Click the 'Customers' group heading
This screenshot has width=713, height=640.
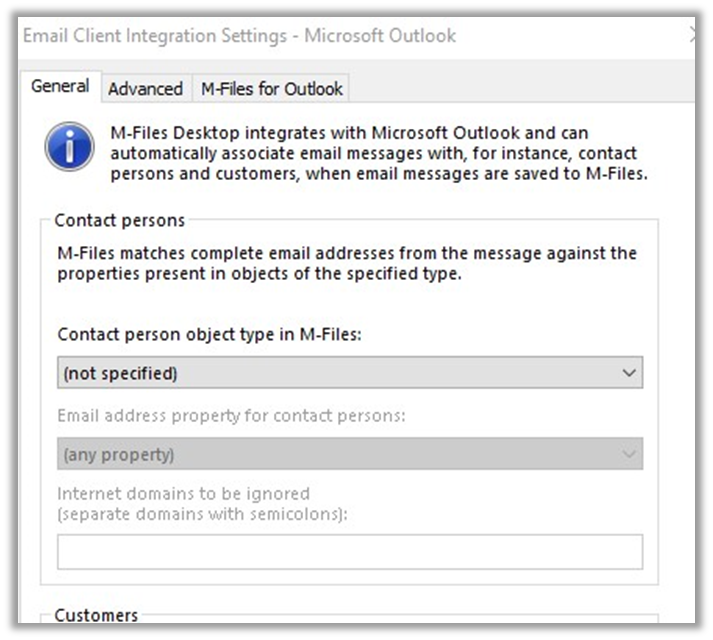click(x=96, y=615)
